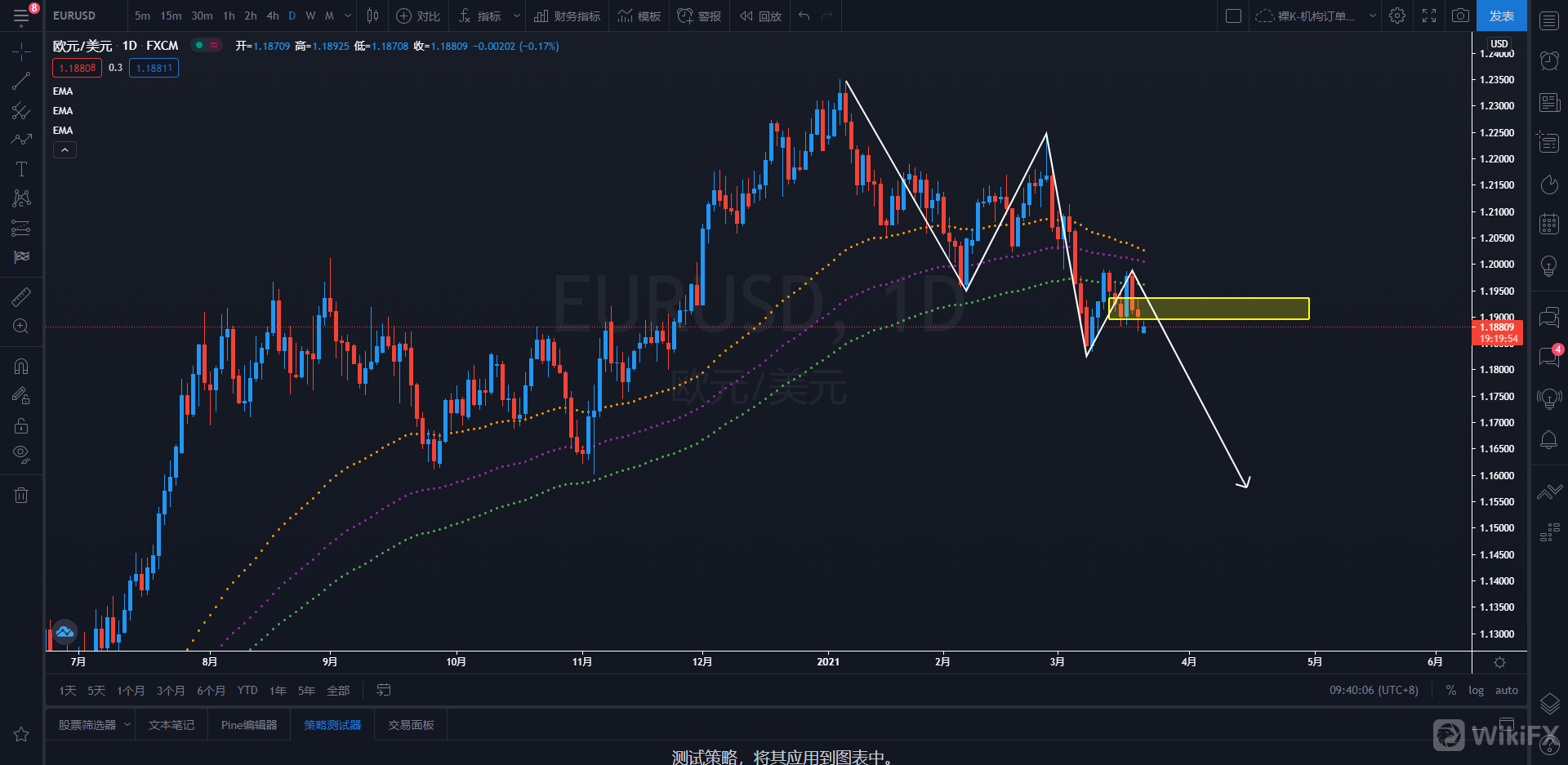Take a chart snapshot with camera icon
The height and width of the screenshot is (765, 1568).
click(1460, 16)
